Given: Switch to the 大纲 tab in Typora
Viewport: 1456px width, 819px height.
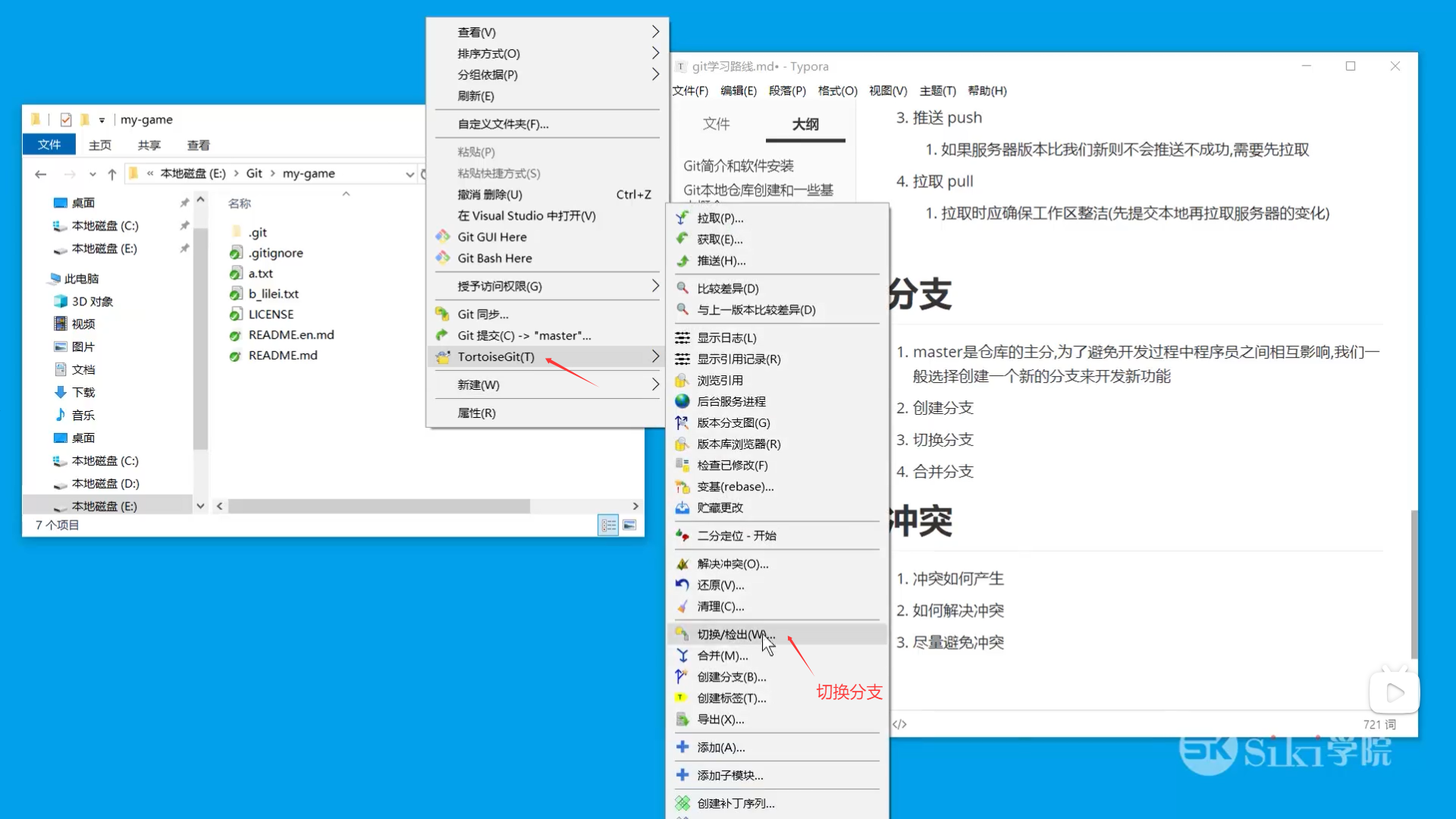Looking at the screenshot, I should (x=805, y=124).
